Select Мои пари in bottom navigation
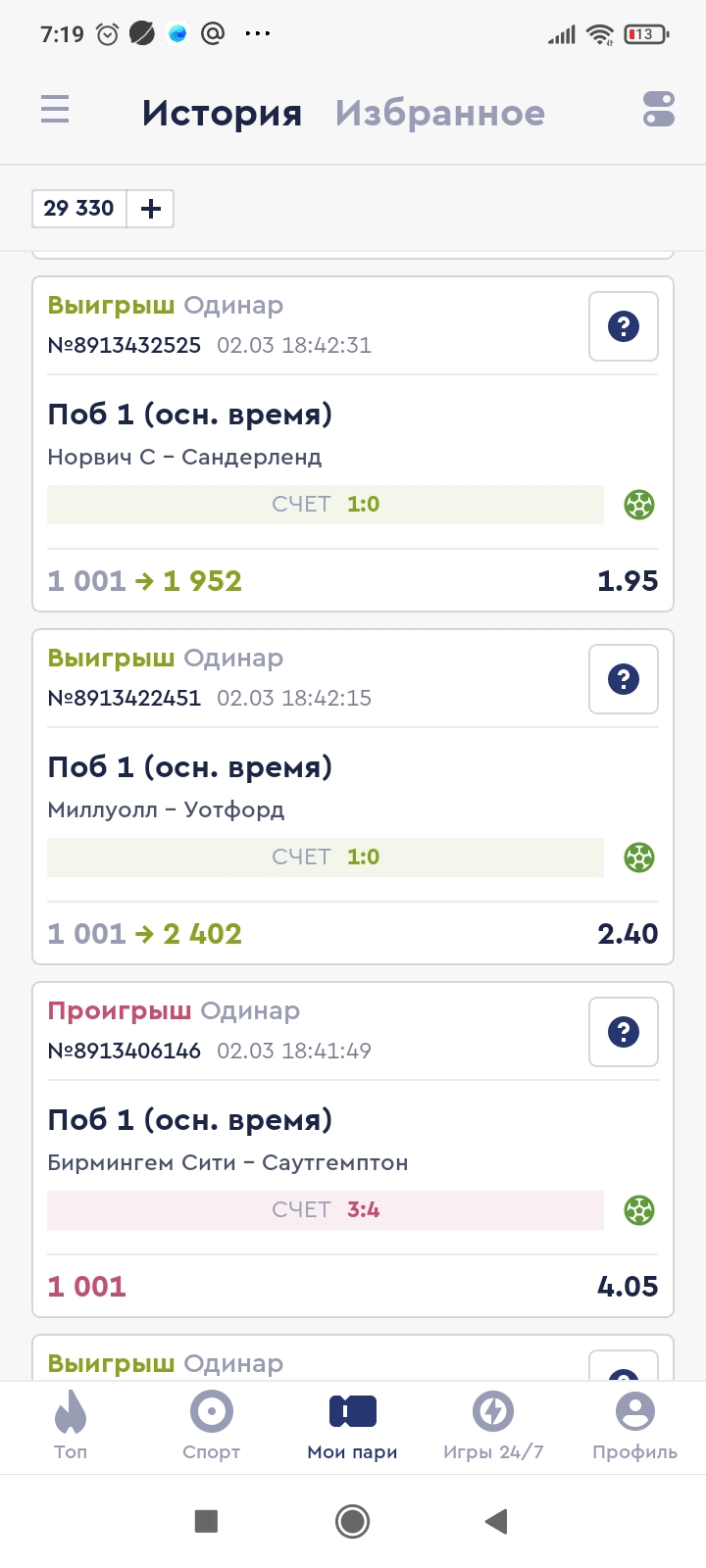706x1568 pixels. click(352, 1427)
